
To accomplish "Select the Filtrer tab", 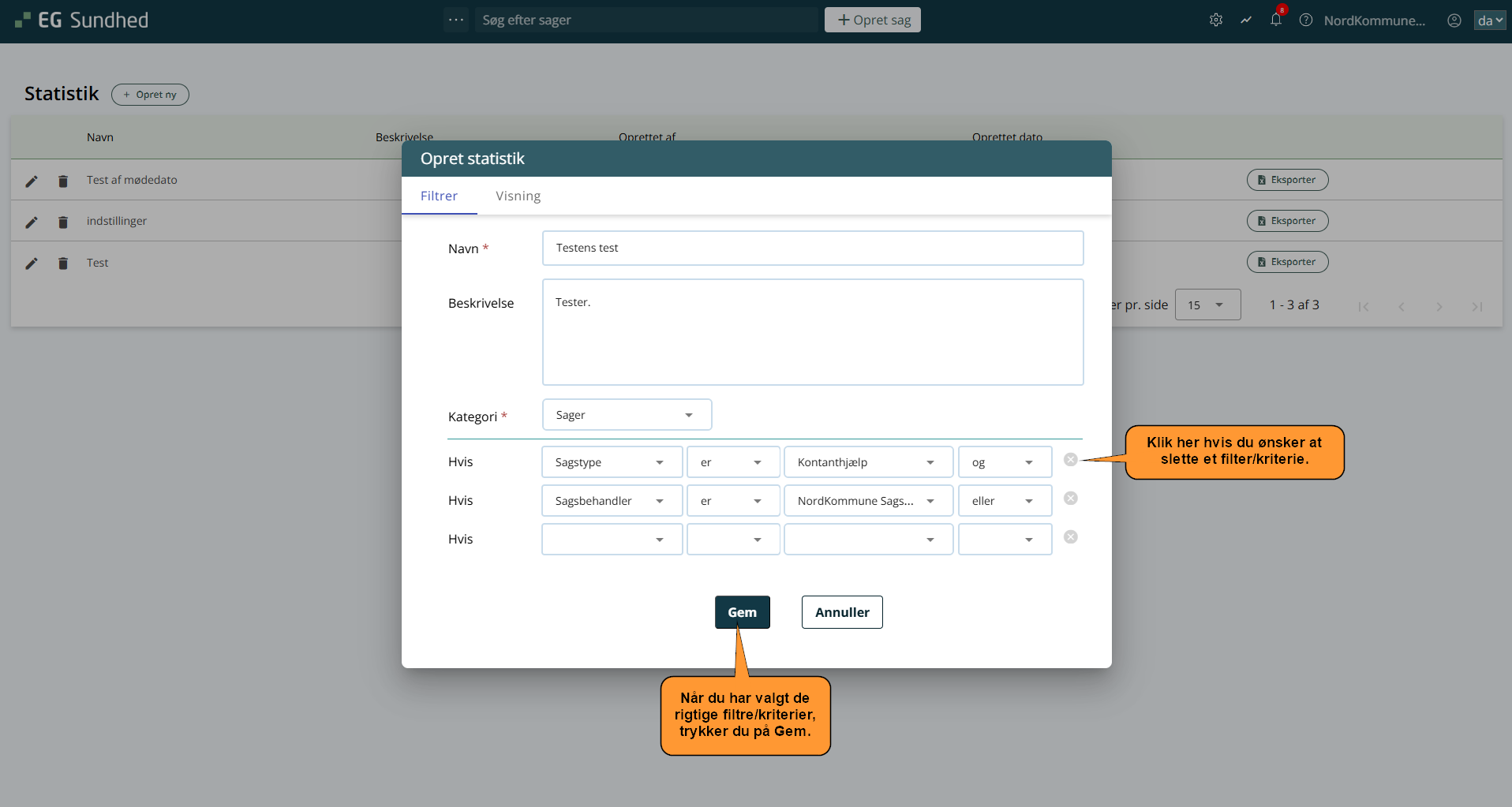I will click(439, 196).
